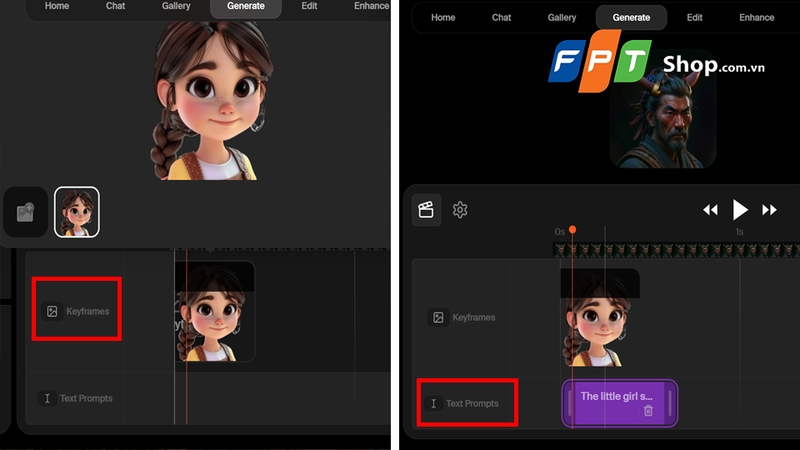Open the Gallery tab in right panel
This screenshot has width=800, height=450.
click(562, 17)
